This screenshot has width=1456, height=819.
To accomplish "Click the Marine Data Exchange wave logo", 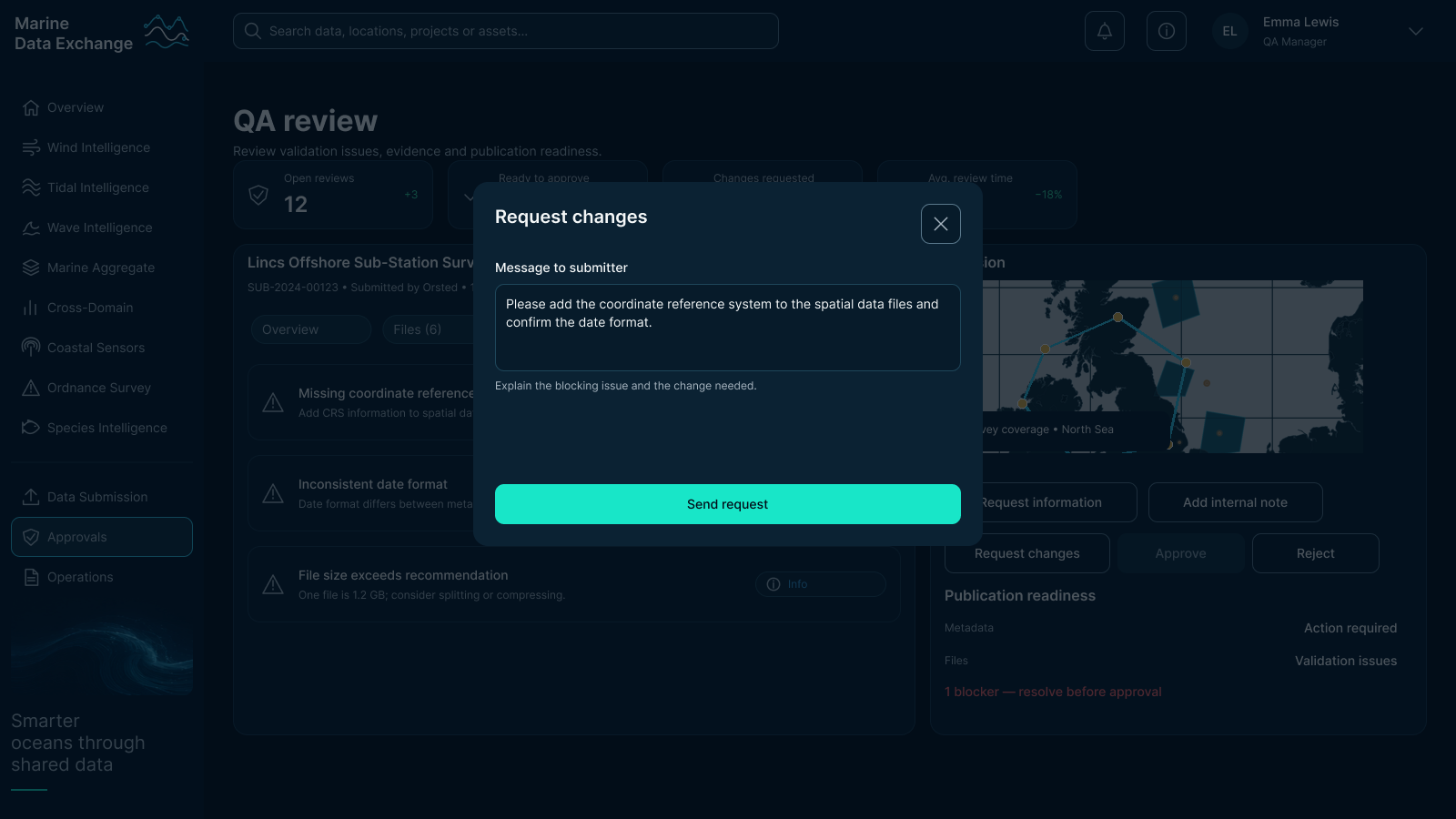I will click(x=167, y=32).
